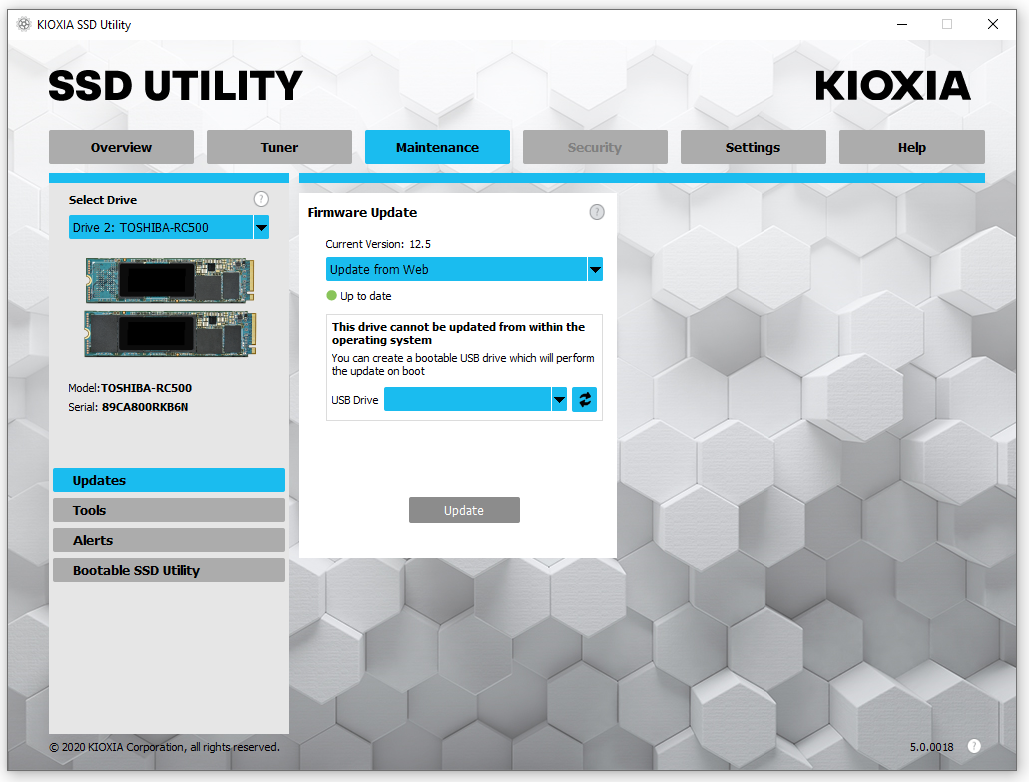1029x782 pixels.
Task: Click the help icon beside version 5.0.0018
Action: point(974,746)
